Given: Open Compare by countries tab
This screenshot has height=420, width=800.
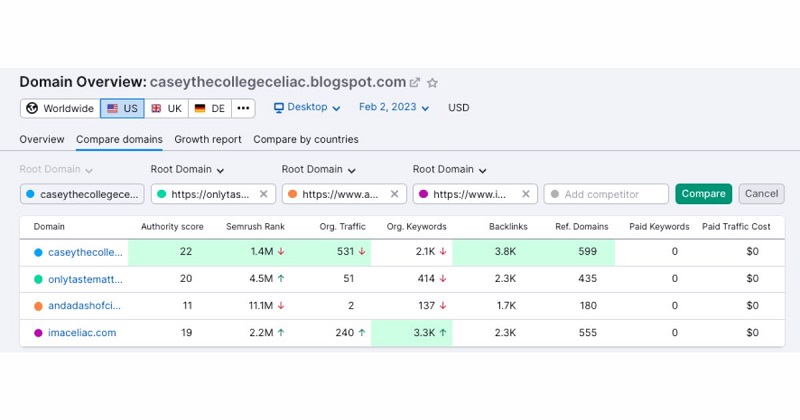Looking at the screenshot, I should pos(306,139).
